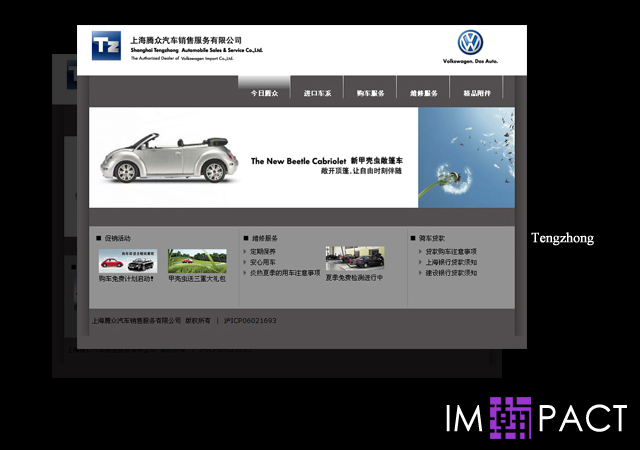Open the red and black cars promotion thumbnail
The height and width of the screenshot is (450, 640).
point(128,261)
